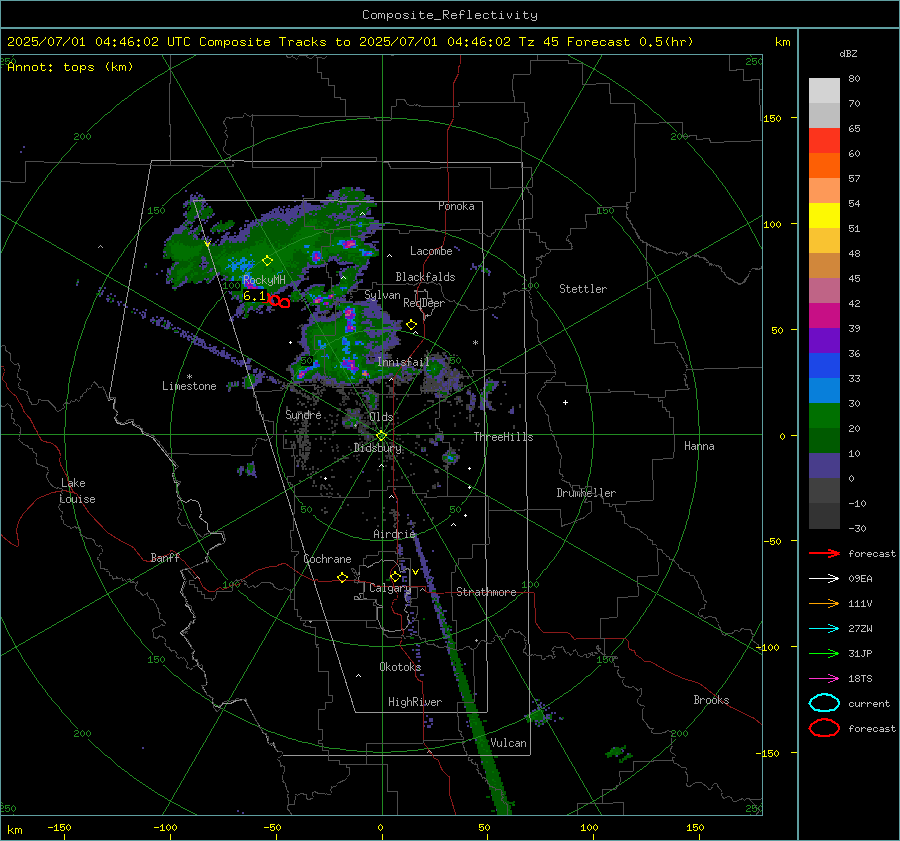Screen dimensions: 900x841
Task: Click the Innisfail label
Action: pos(403,362)
